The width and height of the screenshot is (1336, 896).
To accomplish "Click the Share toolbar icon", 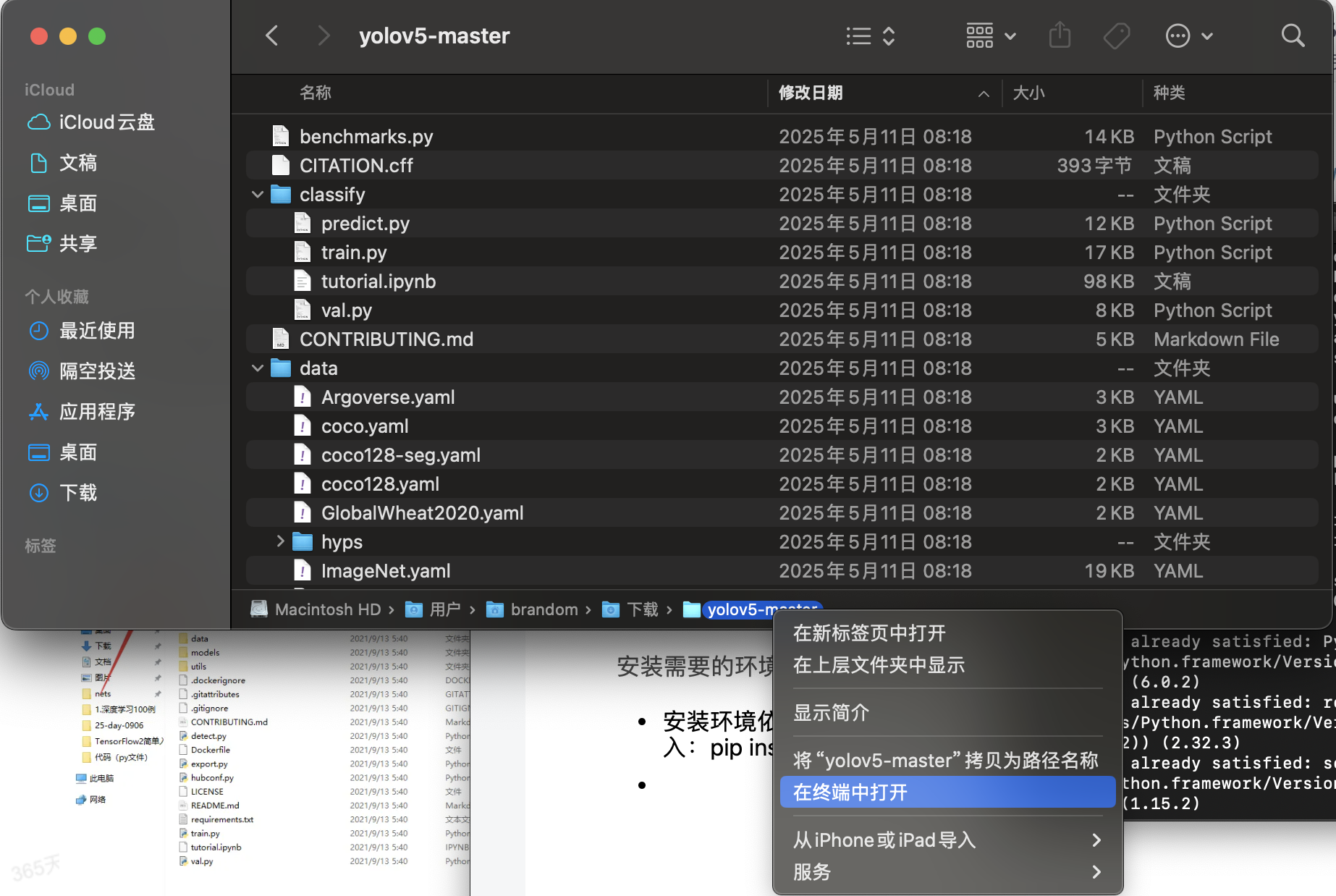I will pyautogui.click(x=1060, y=35).
